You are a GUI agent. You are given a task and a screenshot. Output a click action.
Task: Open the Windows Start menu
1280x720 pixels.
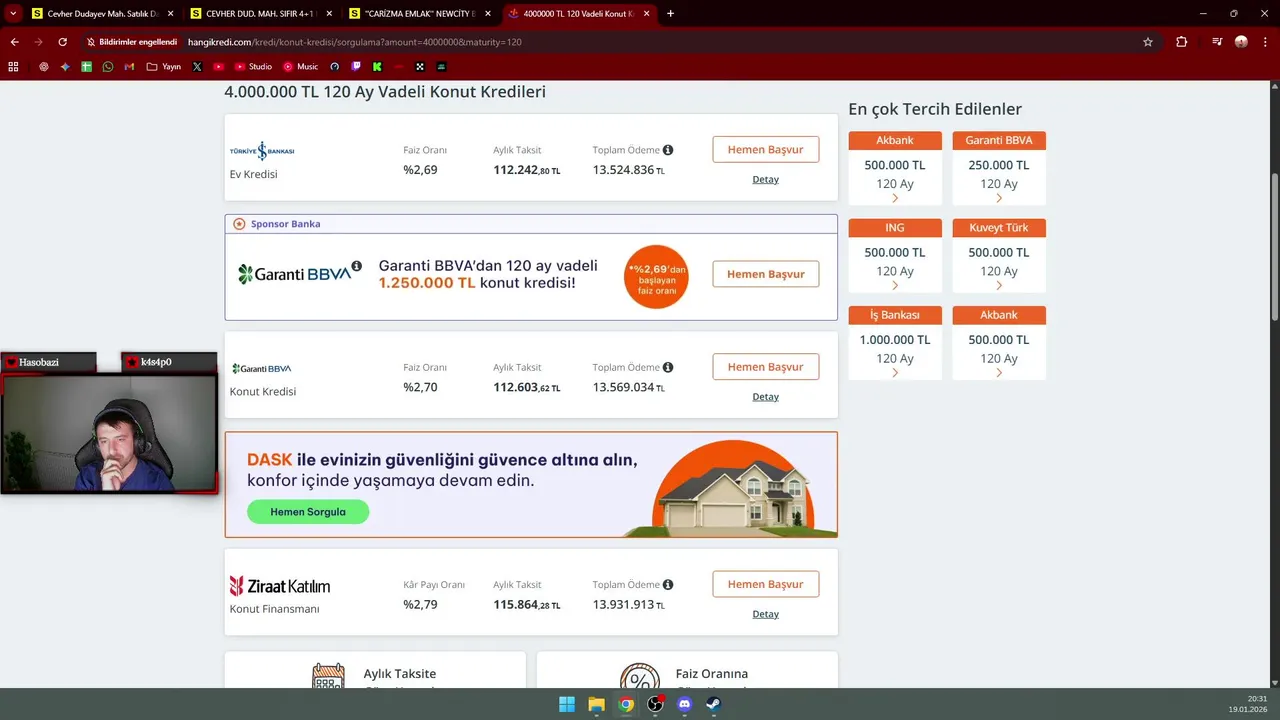coord(567,704)
